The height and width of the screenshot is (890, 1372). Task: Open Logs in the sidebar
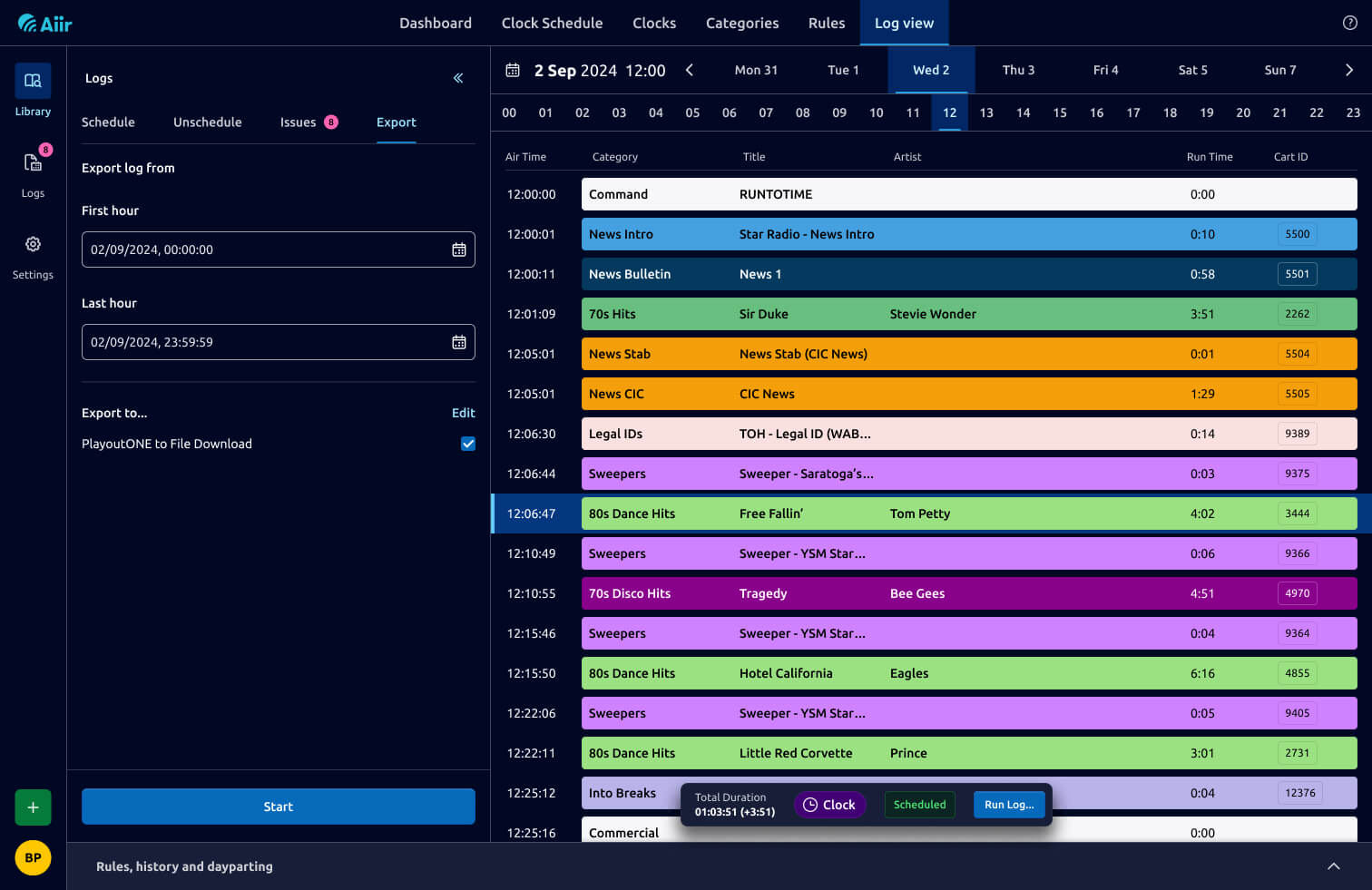pos(33,172)
